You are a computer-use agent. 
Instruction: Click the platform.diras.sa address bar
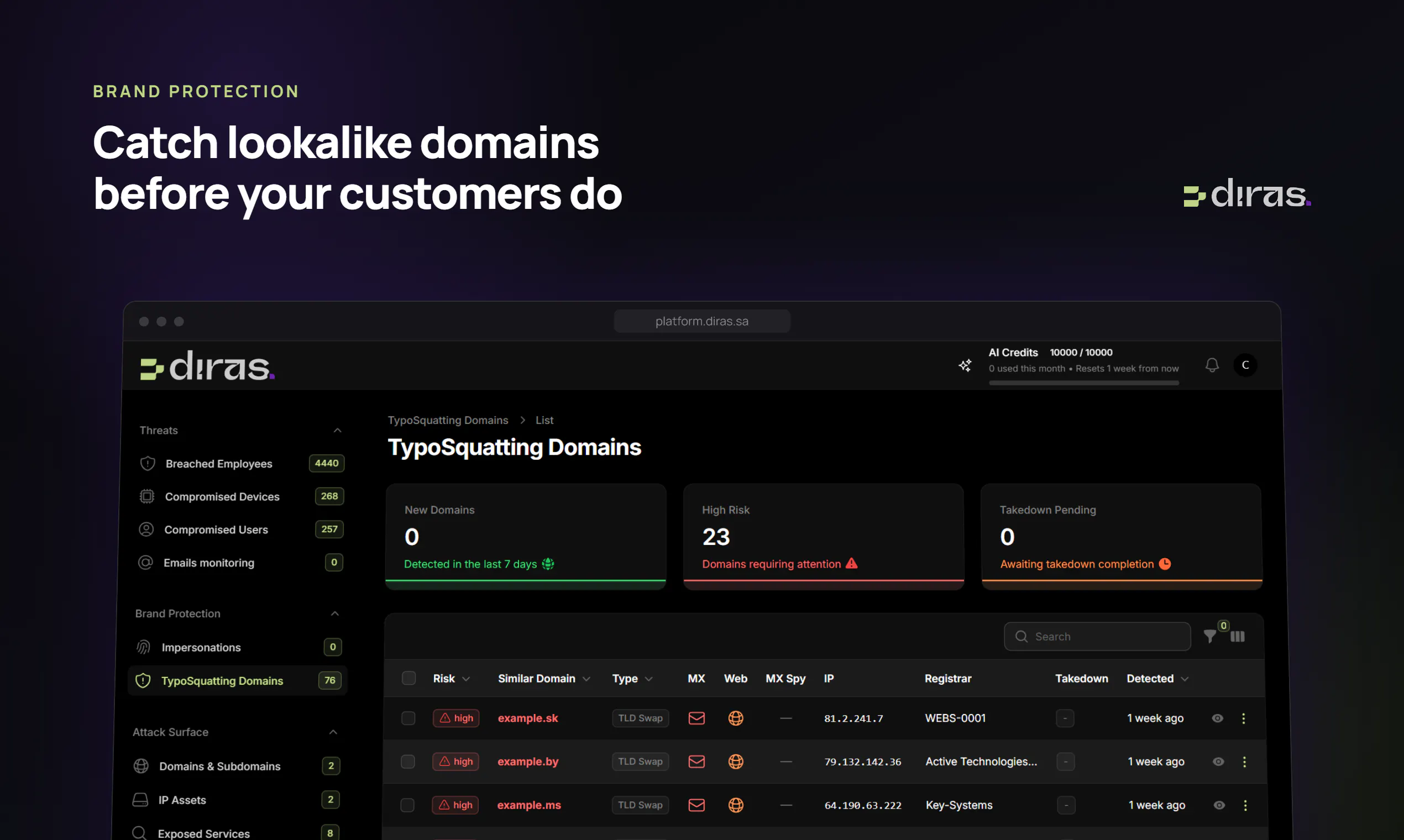[x=701, y=322]
